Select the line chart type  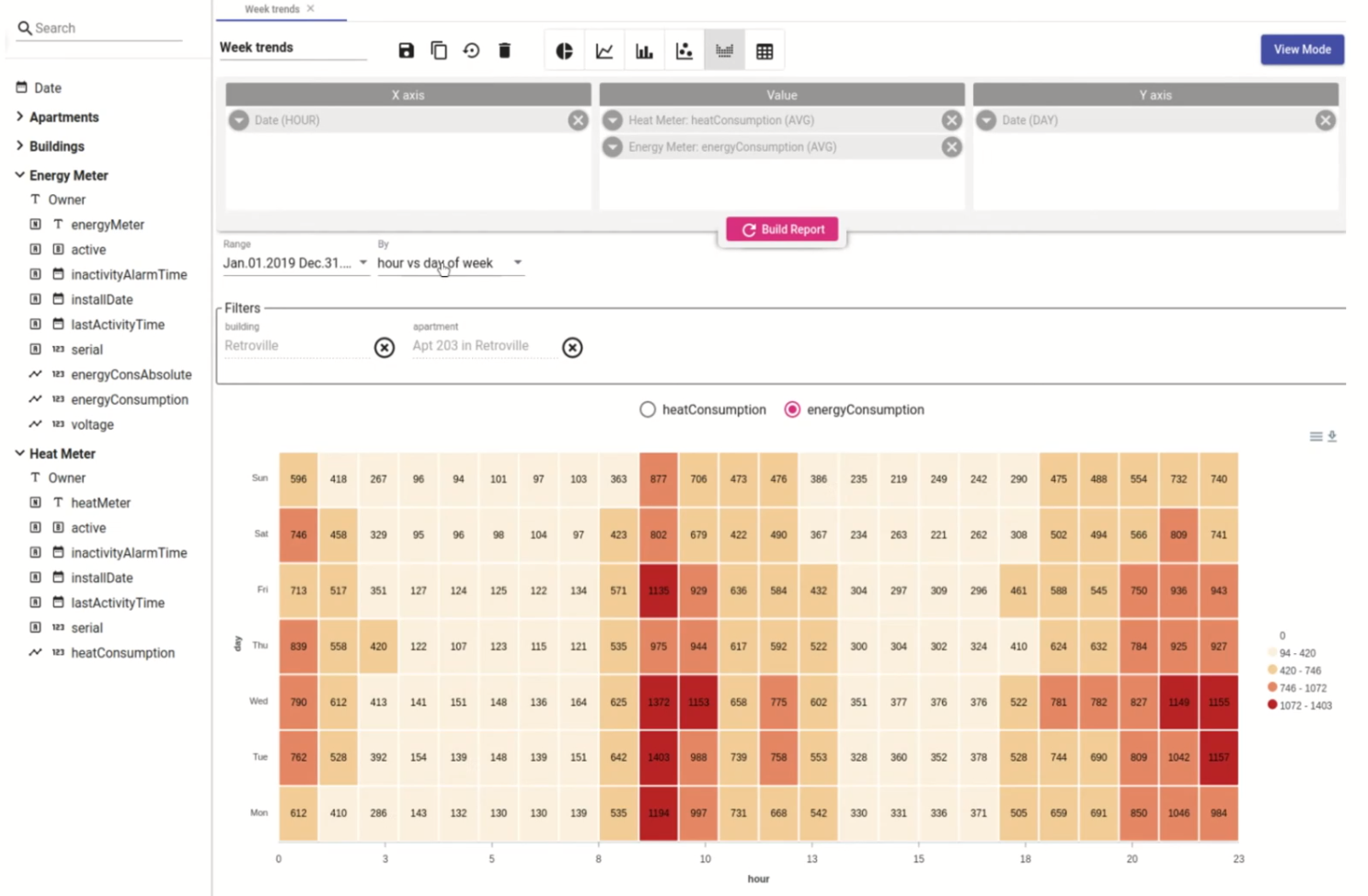[604, 52]
